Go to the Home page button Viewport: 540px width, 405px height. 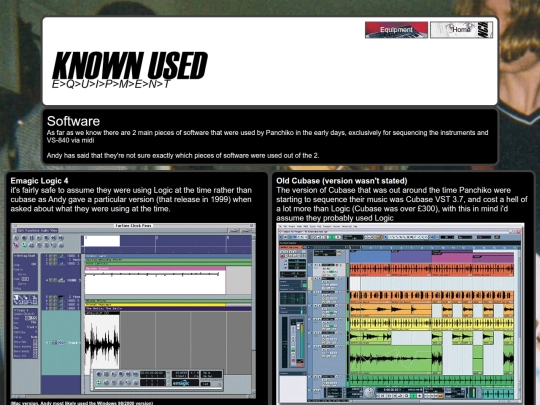(461, 30)
